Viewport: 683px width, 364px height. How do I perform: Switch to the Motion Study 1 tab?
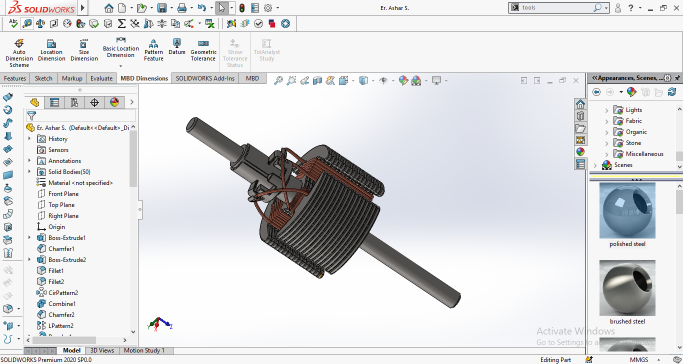(x=144, y=351)
